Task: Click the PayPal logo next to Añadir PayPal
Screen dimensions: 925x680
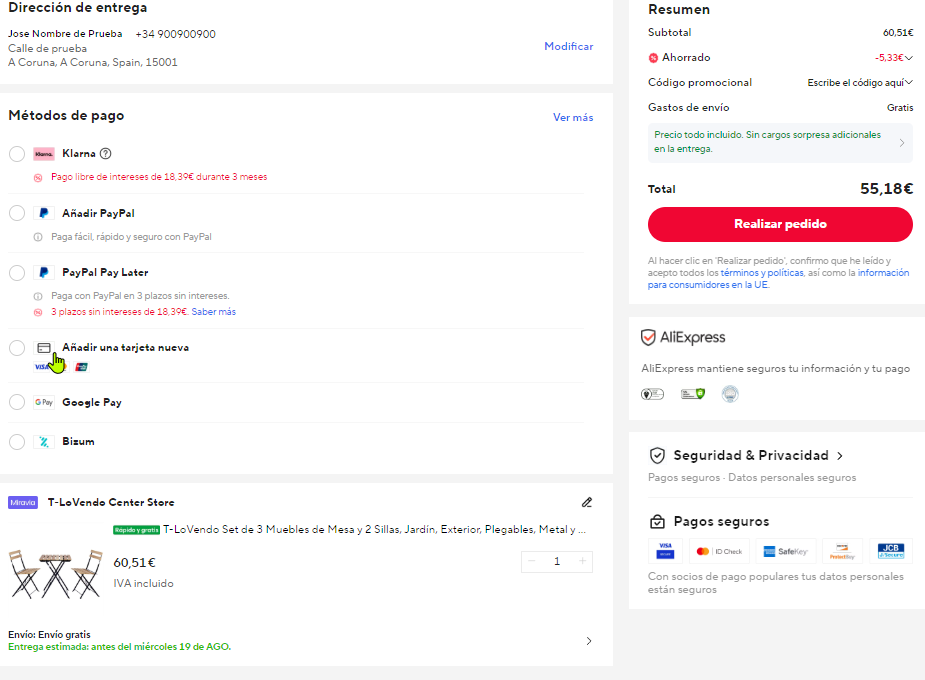Action: click(x=44, y=213)
